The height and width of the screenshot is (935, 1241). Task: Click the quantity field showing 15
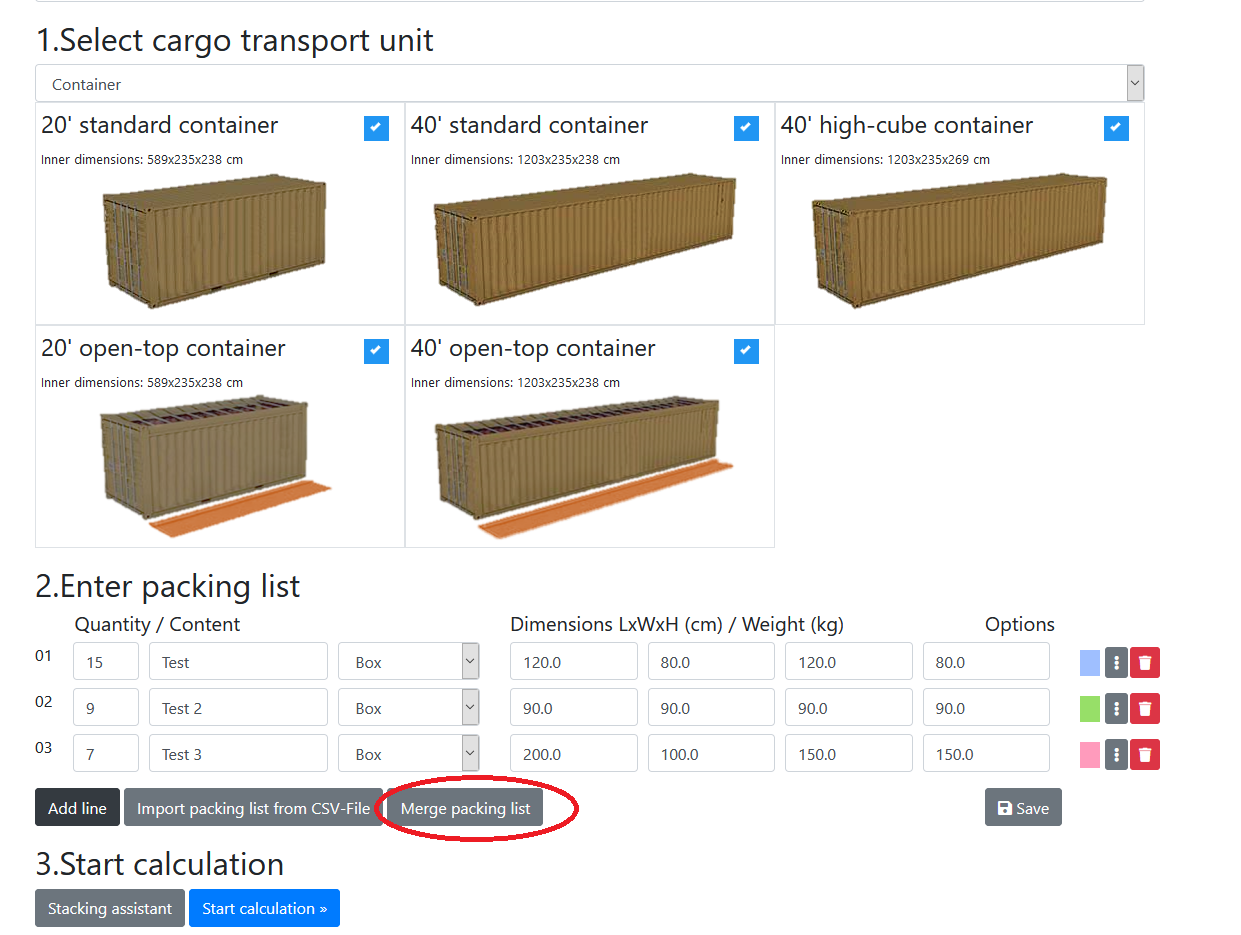[106, 662]
